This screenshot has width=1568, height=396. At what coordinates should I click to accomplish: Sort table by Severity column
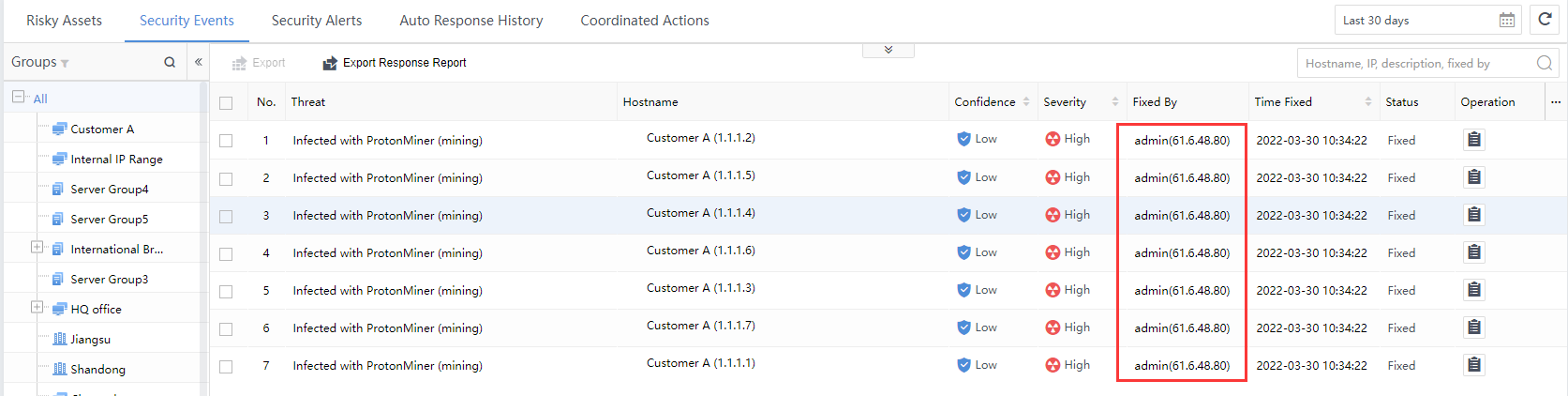pyautogui.click(x=1114, y=102)
